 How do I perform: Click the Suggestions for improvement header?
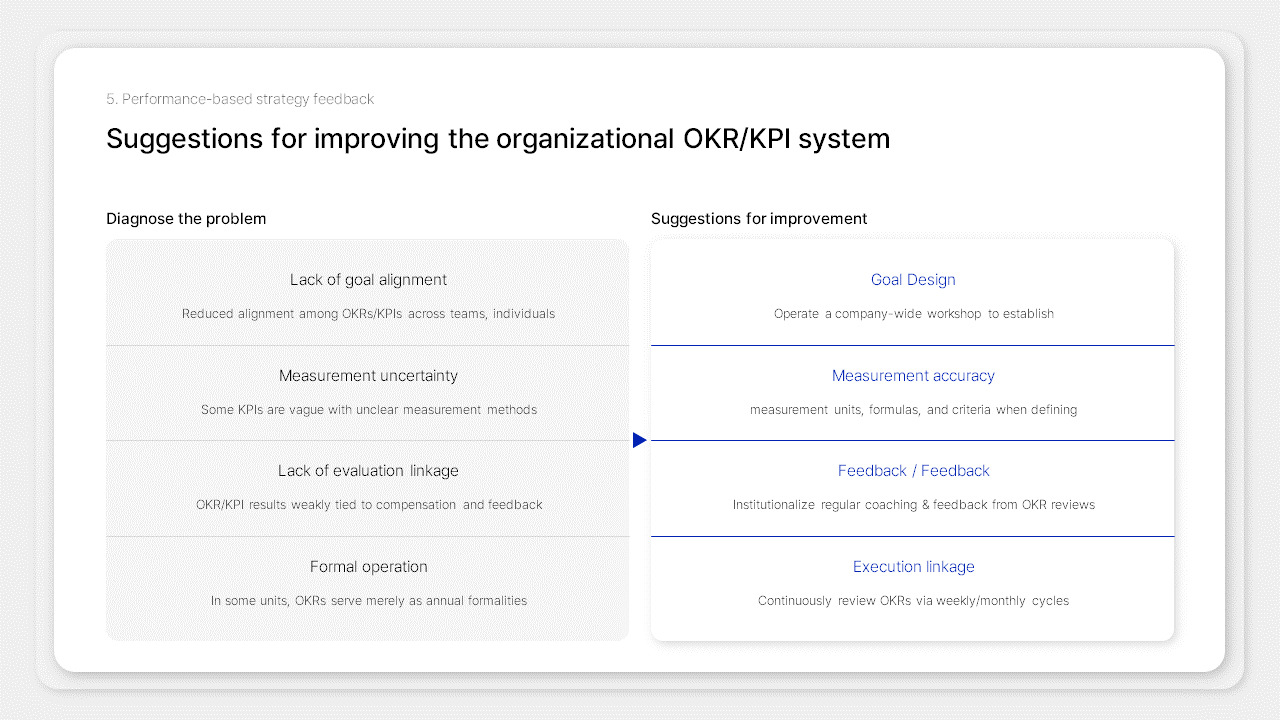(x=759, y=218)
